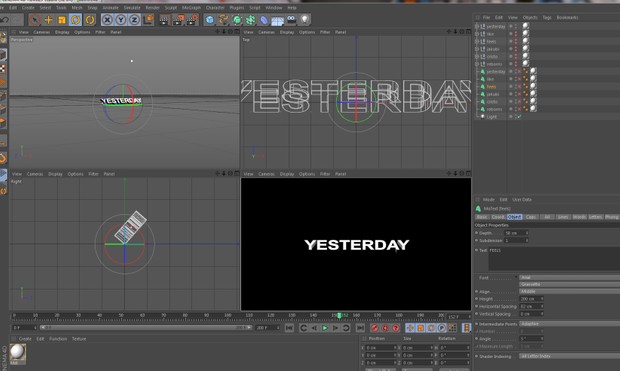Open the green array modeling icon
This screenshot has height=371, width=620.
pos(250,19)
